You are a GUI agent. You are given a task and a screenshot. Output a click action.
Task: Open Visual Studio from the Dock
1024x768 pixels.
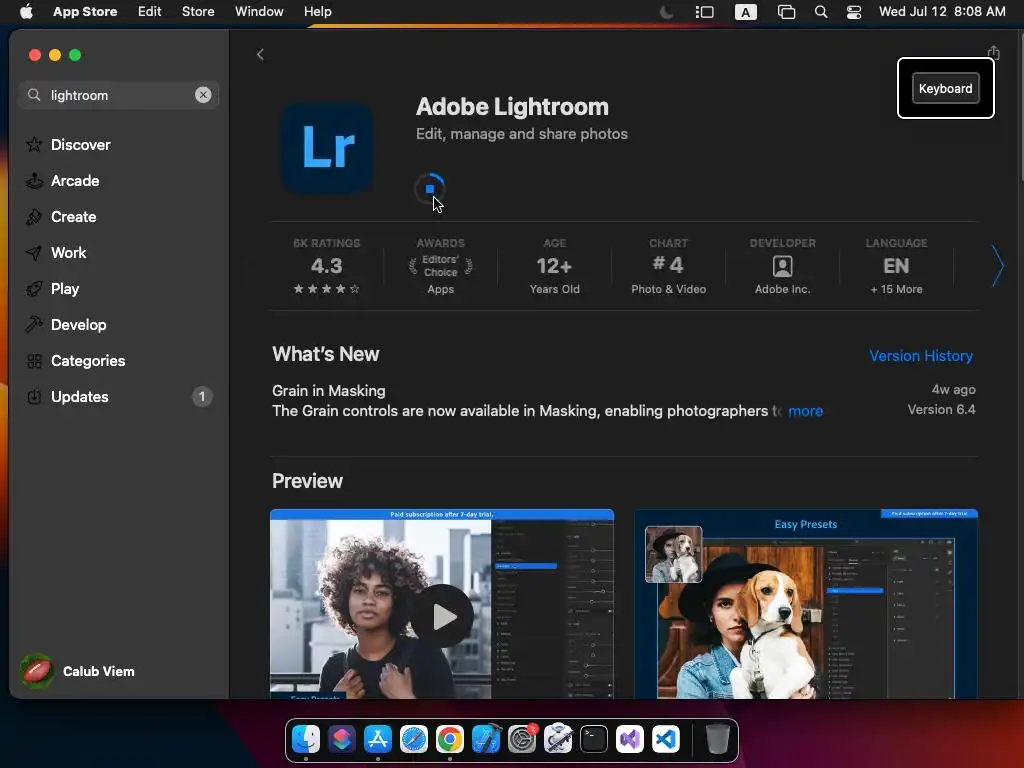click(630, 739)
